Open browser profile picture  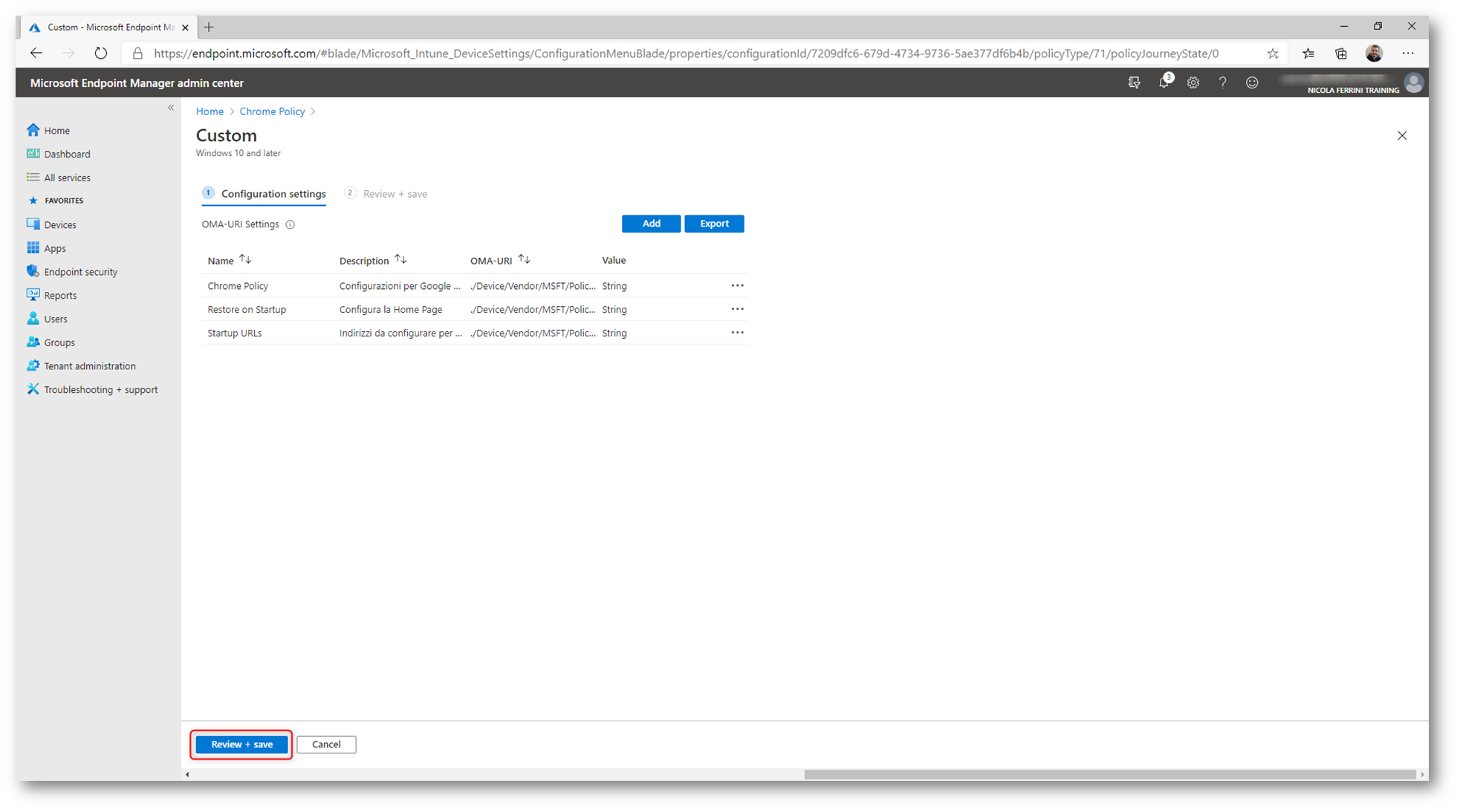1375,53
